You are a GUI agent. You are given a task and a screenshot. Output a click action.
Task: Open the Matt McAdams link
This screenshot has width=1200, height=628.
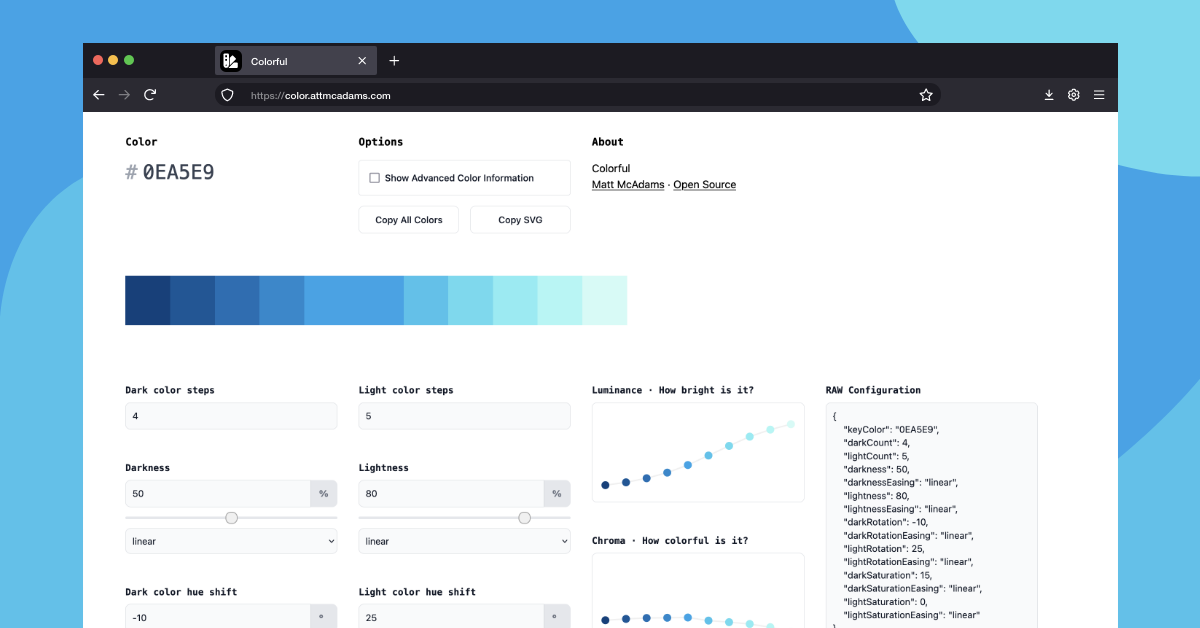pos(628,184)
